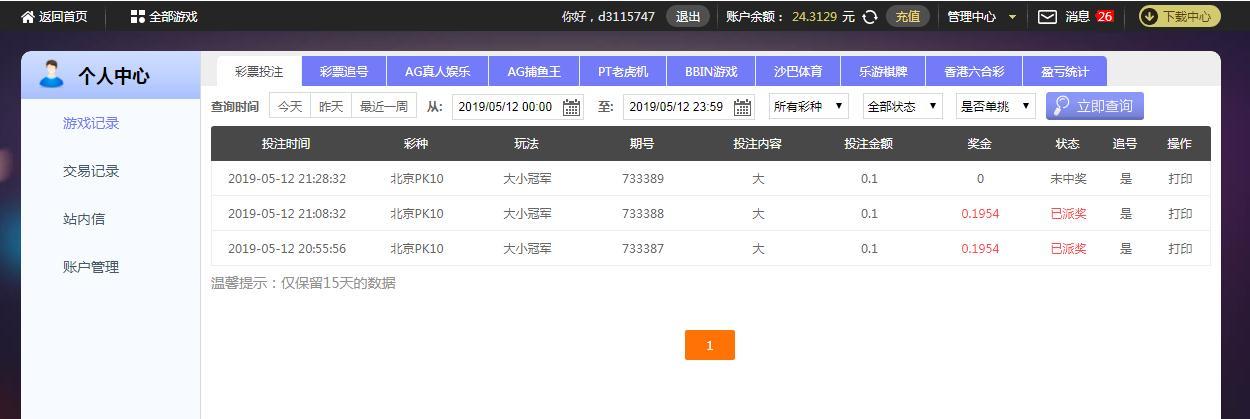Open start date calendar icon
This screenshot has width=1250, height=419.
click(x=571, y=107)
